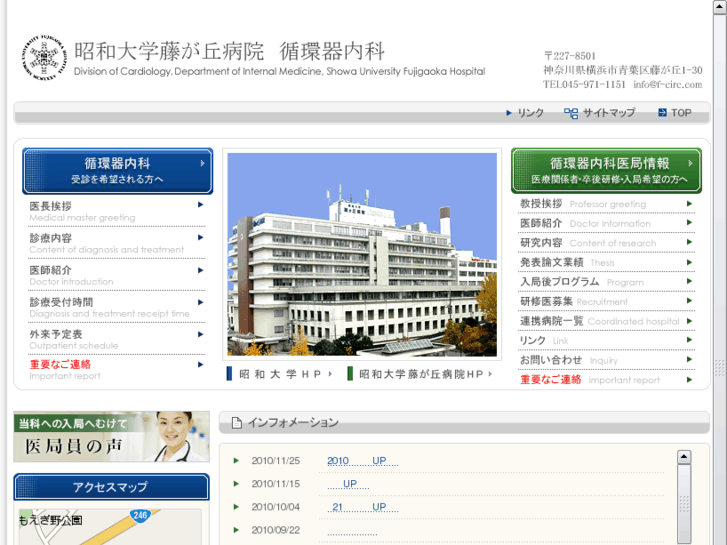
Task: Open the 2010/10/04 21 UP link
Action: pyautogui.click(x=363, y=507)
